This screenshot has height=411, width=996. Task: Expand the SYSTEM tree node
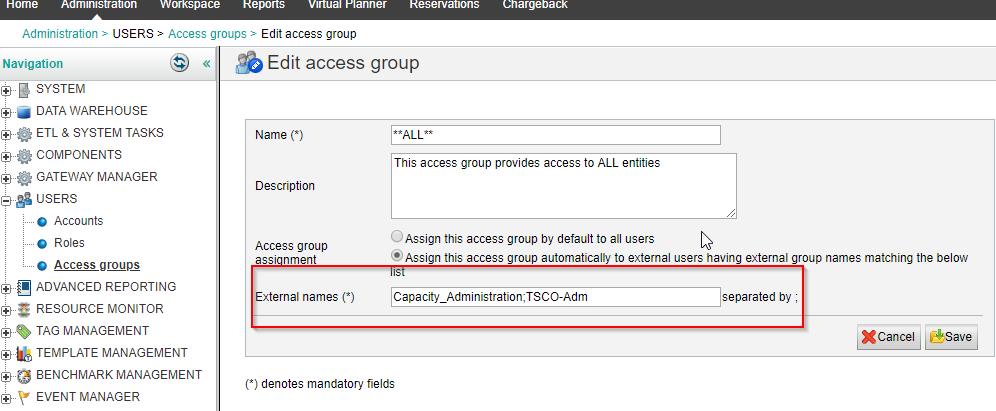pyautogui.click(x=7, y=90)
